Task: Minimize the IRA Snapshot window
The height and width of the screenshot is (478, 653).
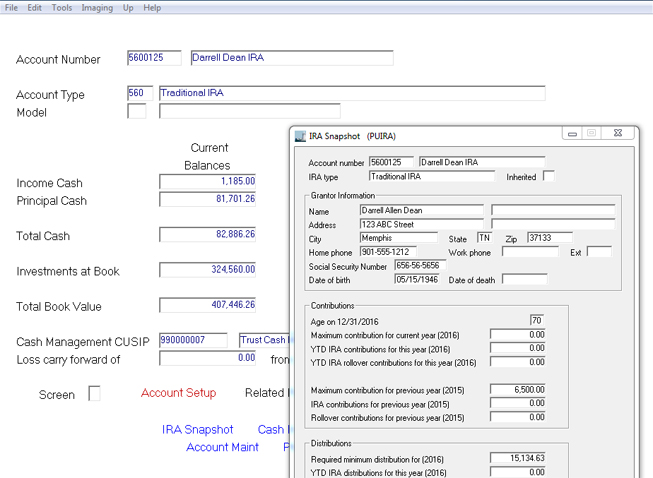Action: click(573, 133)
